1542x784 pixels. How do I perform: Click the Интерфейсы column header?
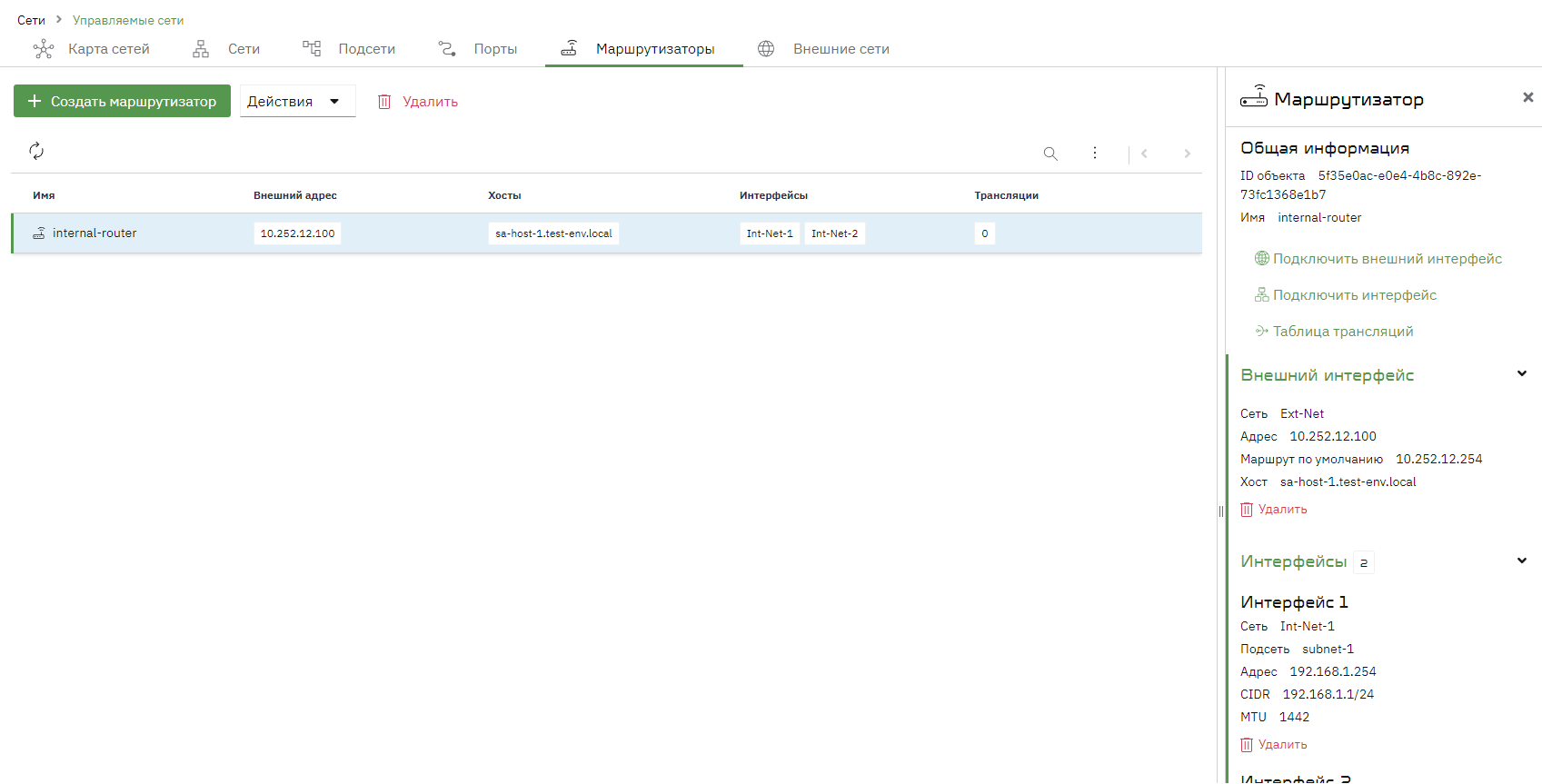(773, 195)
